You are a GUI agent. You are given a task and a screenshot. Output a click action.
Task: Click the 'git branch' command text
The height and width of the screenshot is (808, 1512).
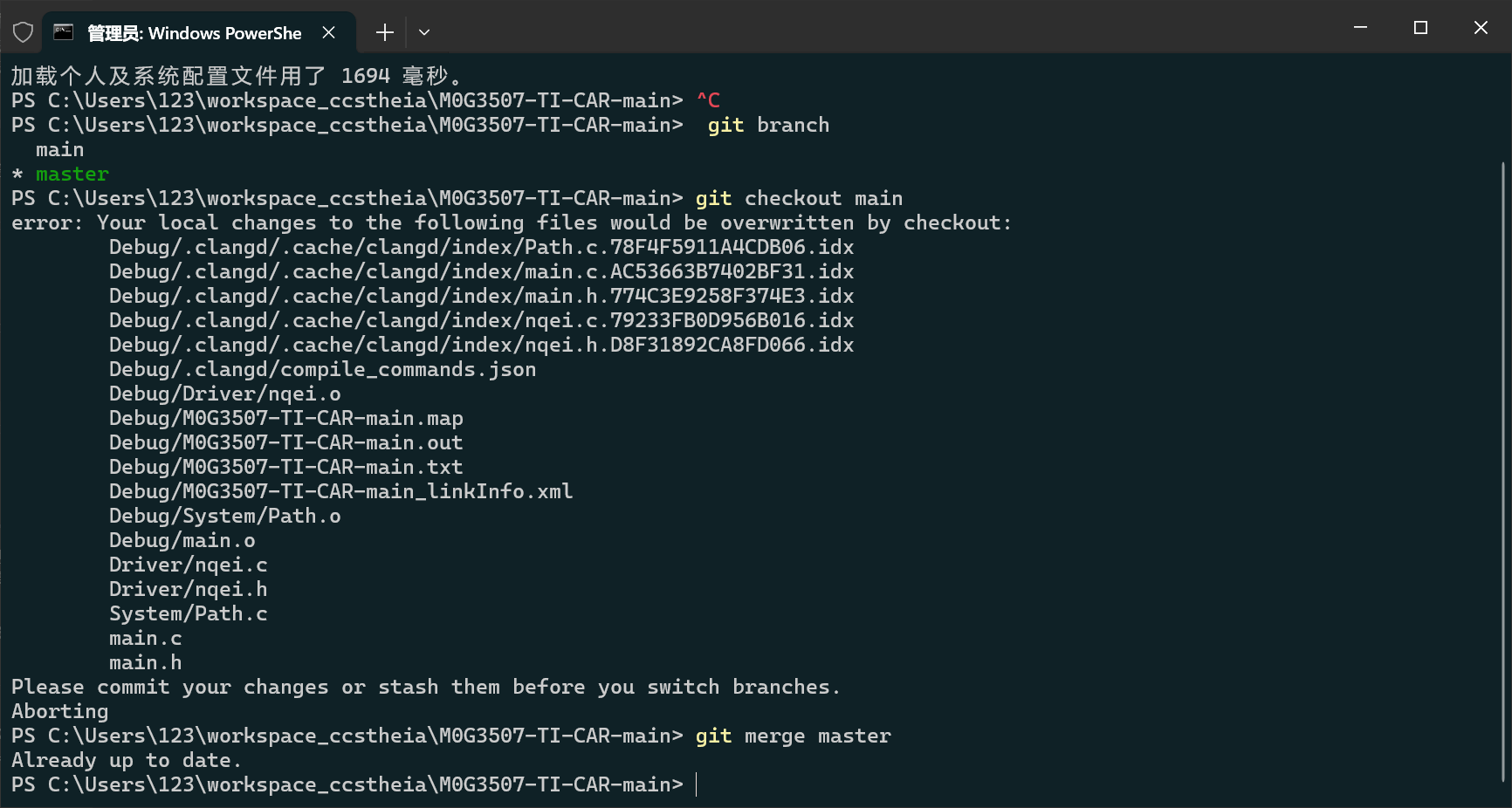768,125
